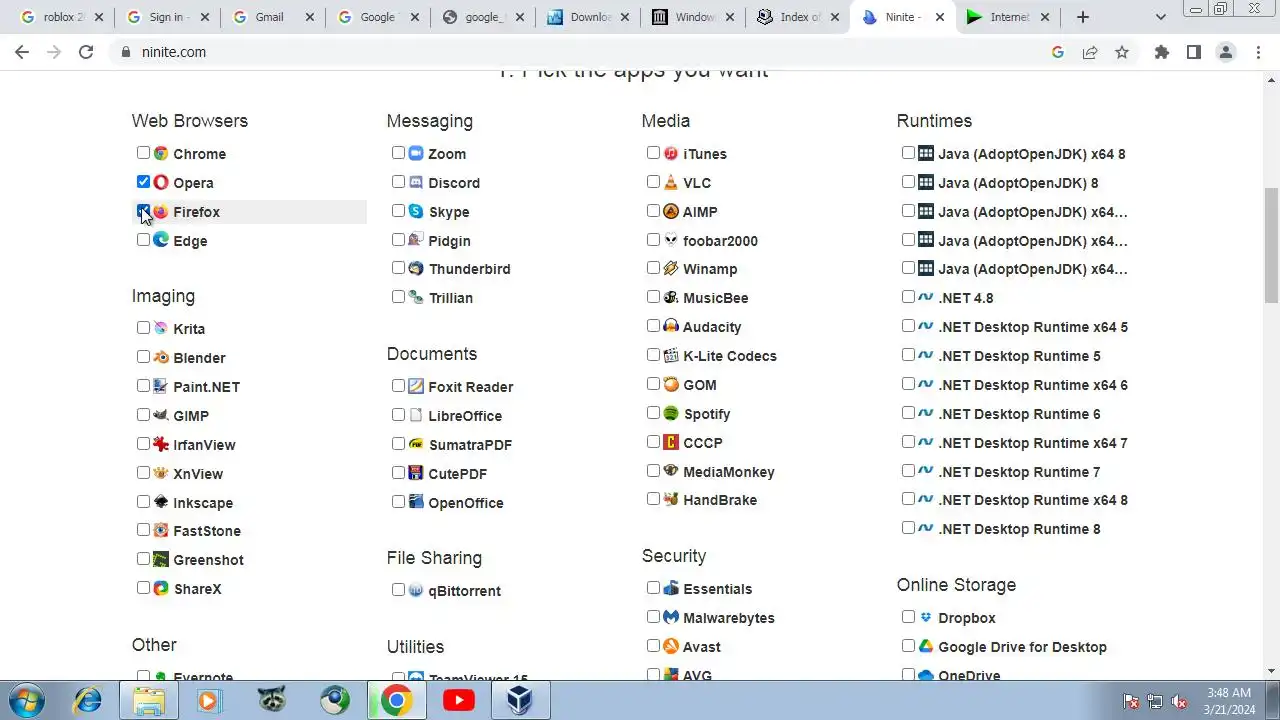This screenshot has width=1280, height=720.
Task: Click the Spotify icon
Action: (671, 413)
